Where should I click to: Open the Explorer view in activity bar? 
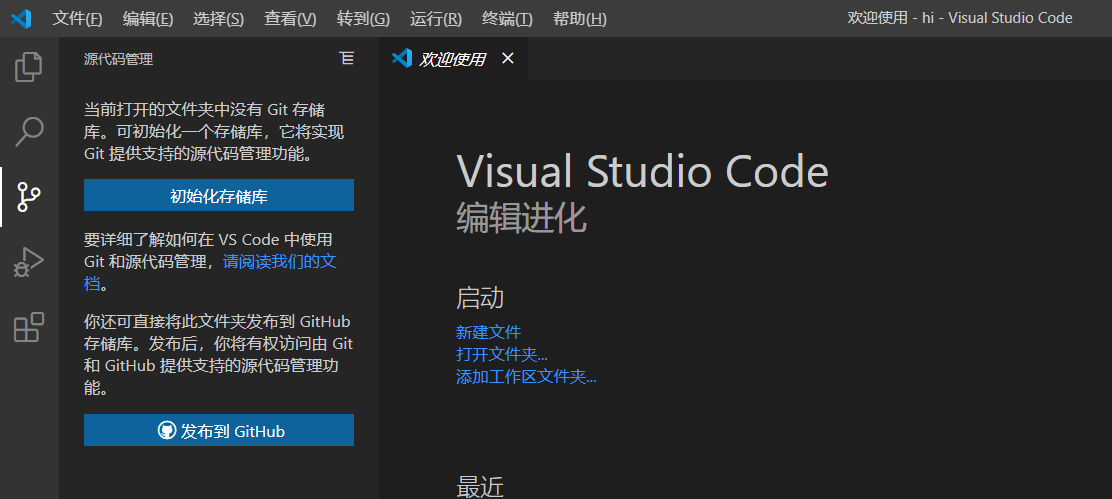28,67
